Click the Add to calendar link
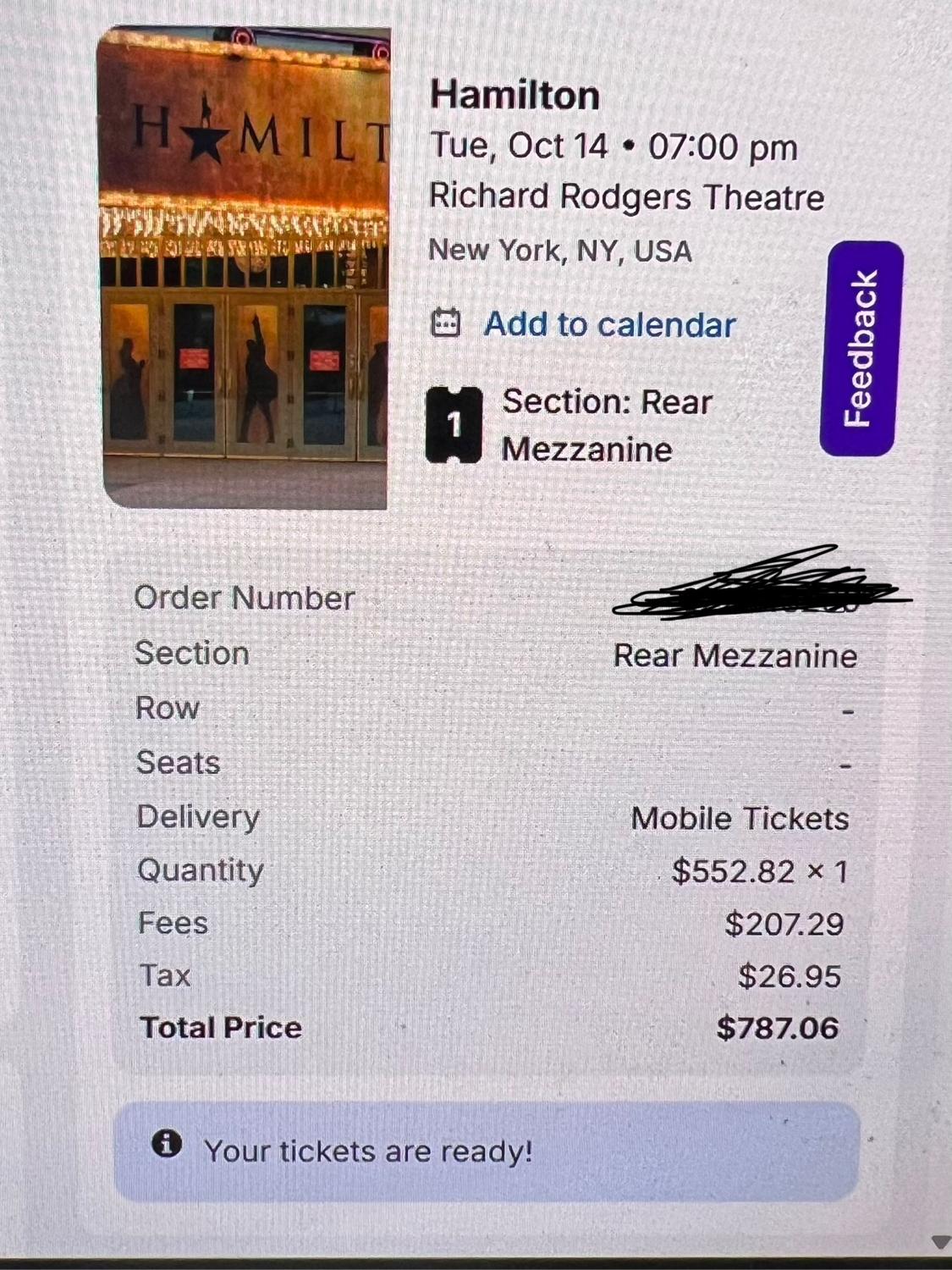952x1270 pixels. point(609,324)
